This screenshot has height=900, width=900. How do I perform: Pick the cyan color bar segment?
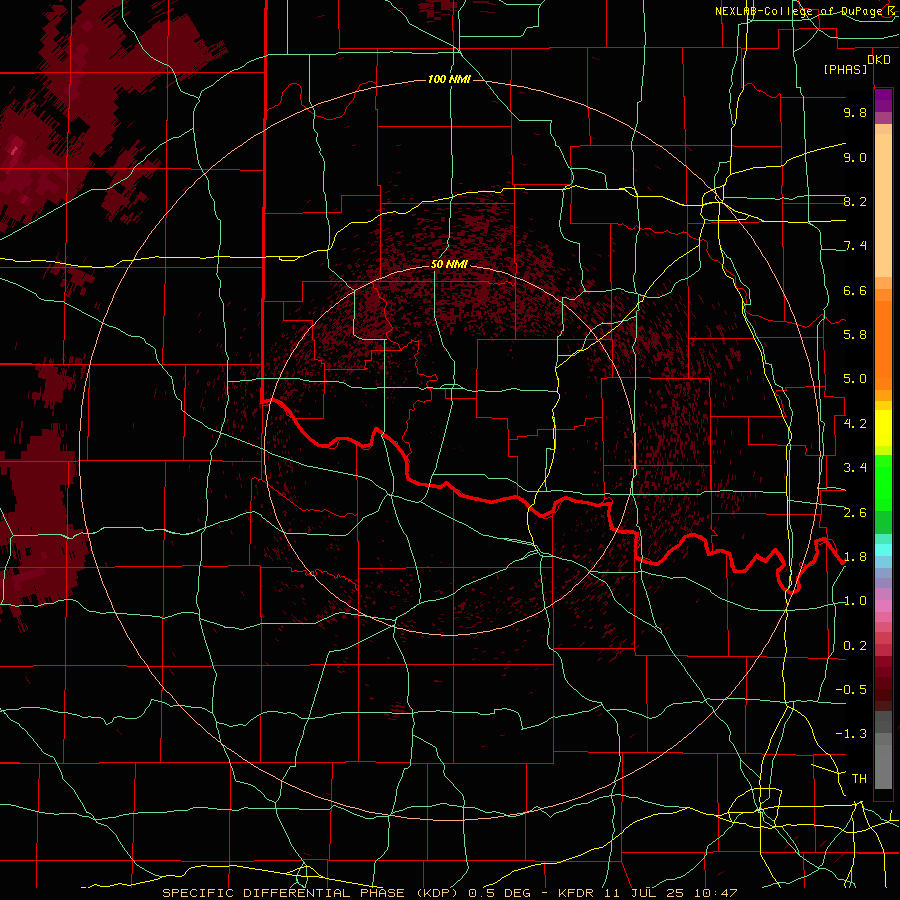point(883,550)
